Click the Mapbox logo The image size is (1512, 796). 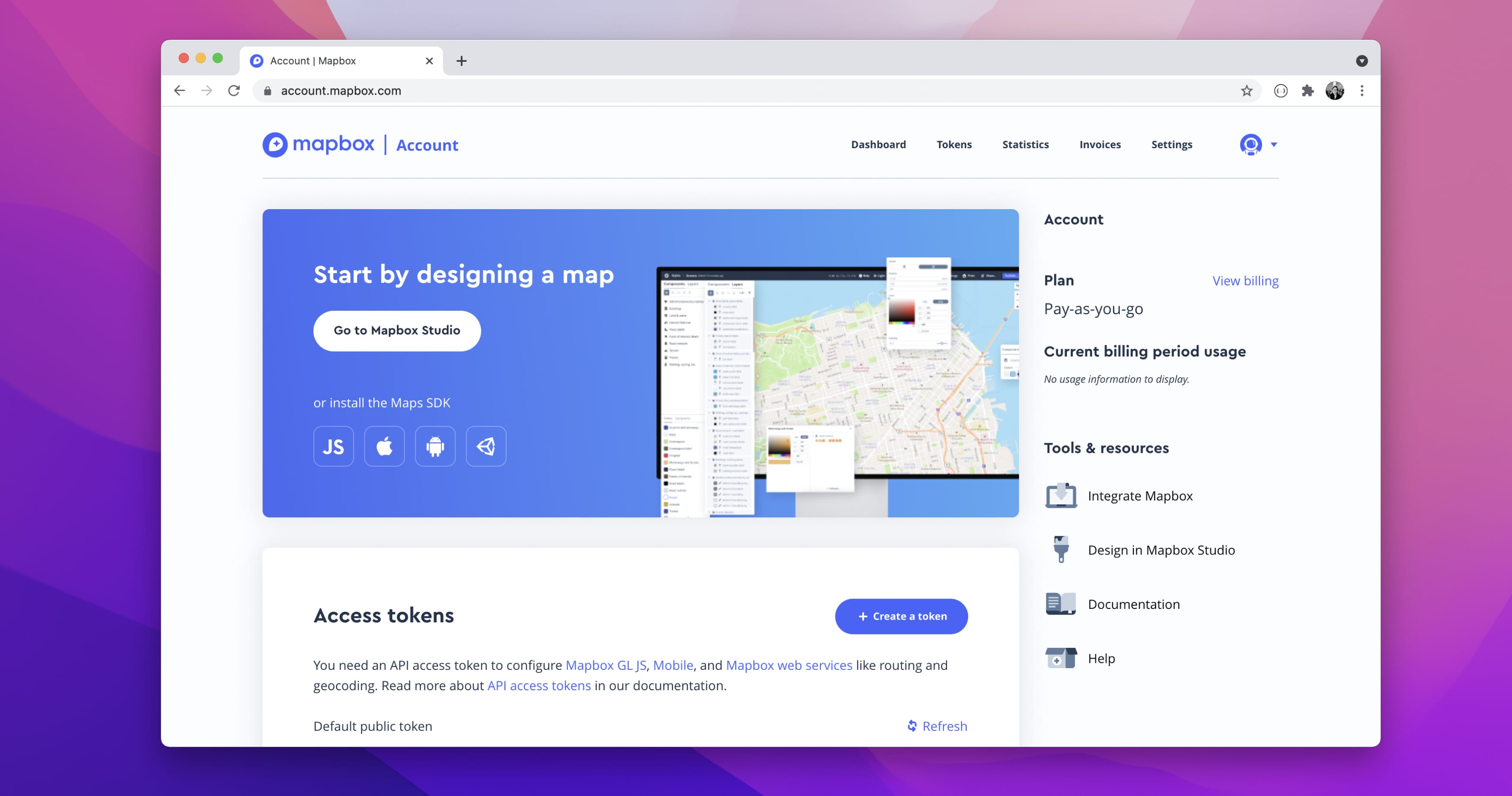pos(319,144)
